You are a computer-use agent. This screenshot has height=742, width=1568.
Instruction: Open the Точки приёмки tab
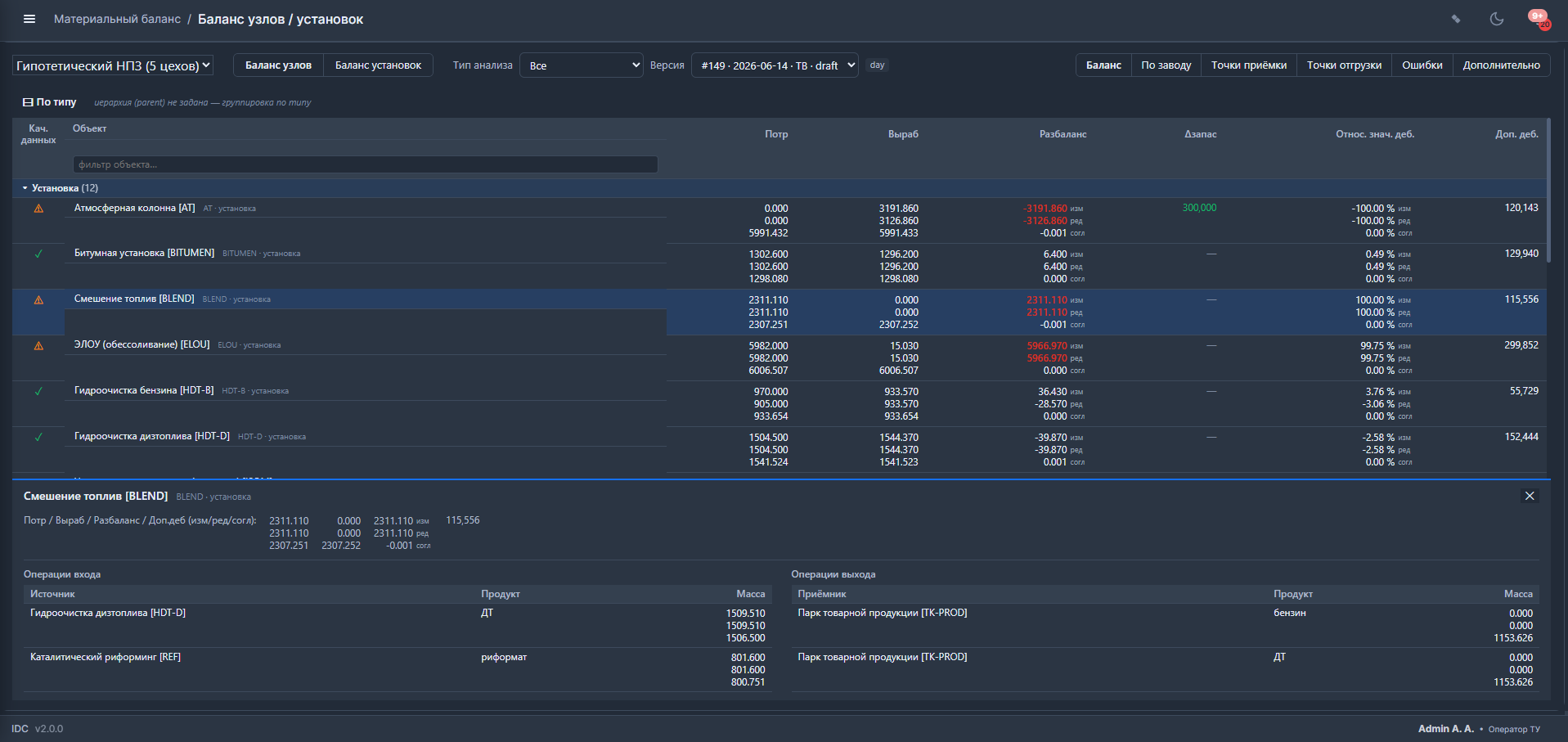coord(1248,65)
